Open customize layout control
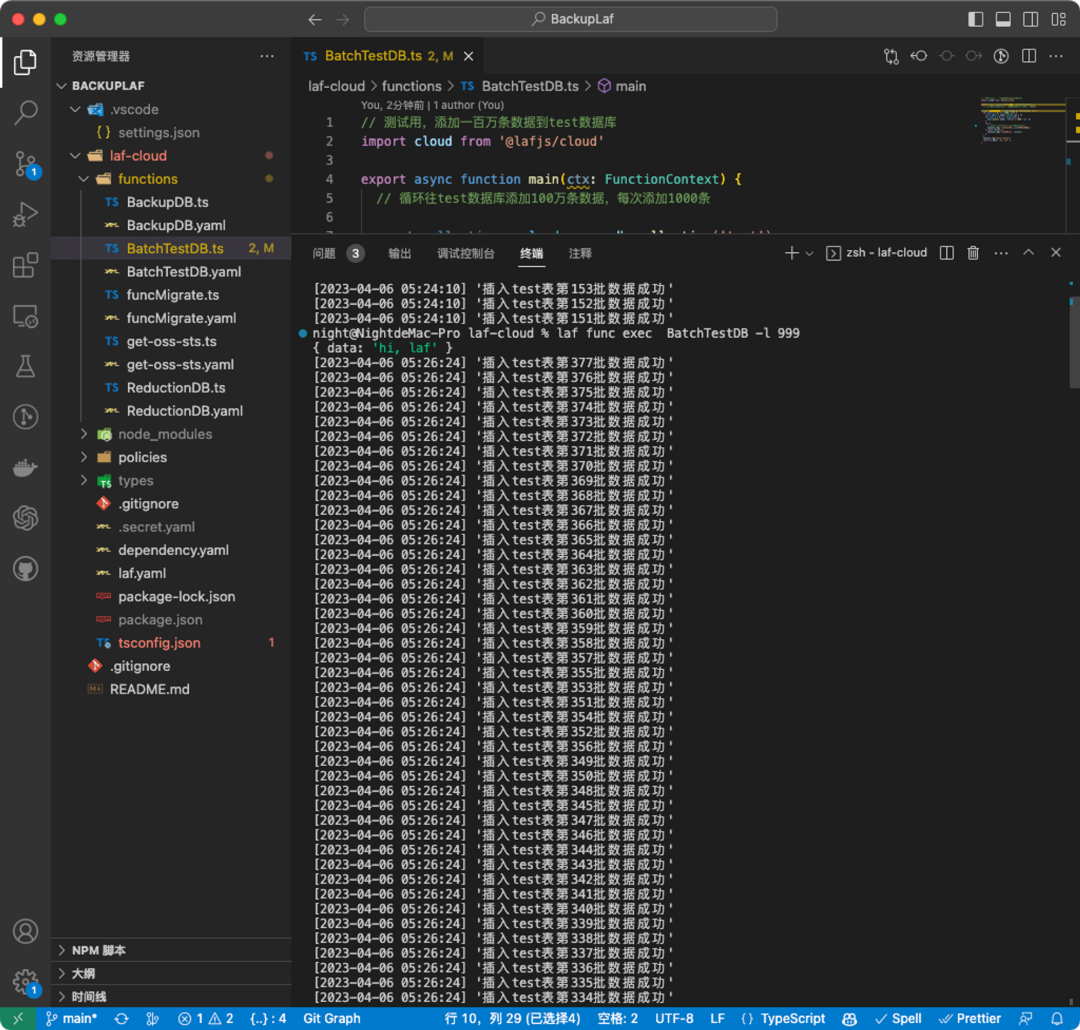 pyautogui.click(x=1059, y=19)
